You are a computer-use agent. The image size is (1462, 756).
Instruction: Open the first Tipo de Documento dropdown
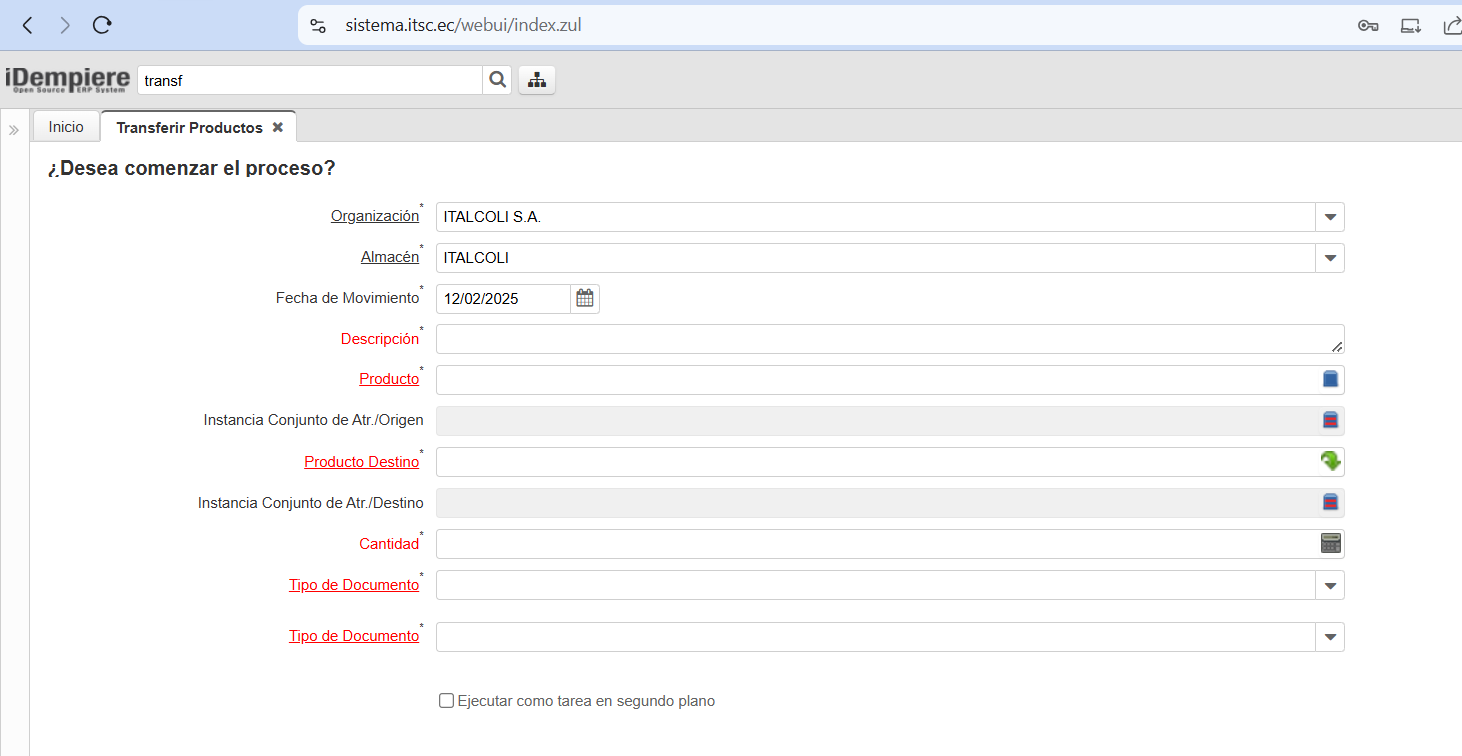[x=1330, y=585]
